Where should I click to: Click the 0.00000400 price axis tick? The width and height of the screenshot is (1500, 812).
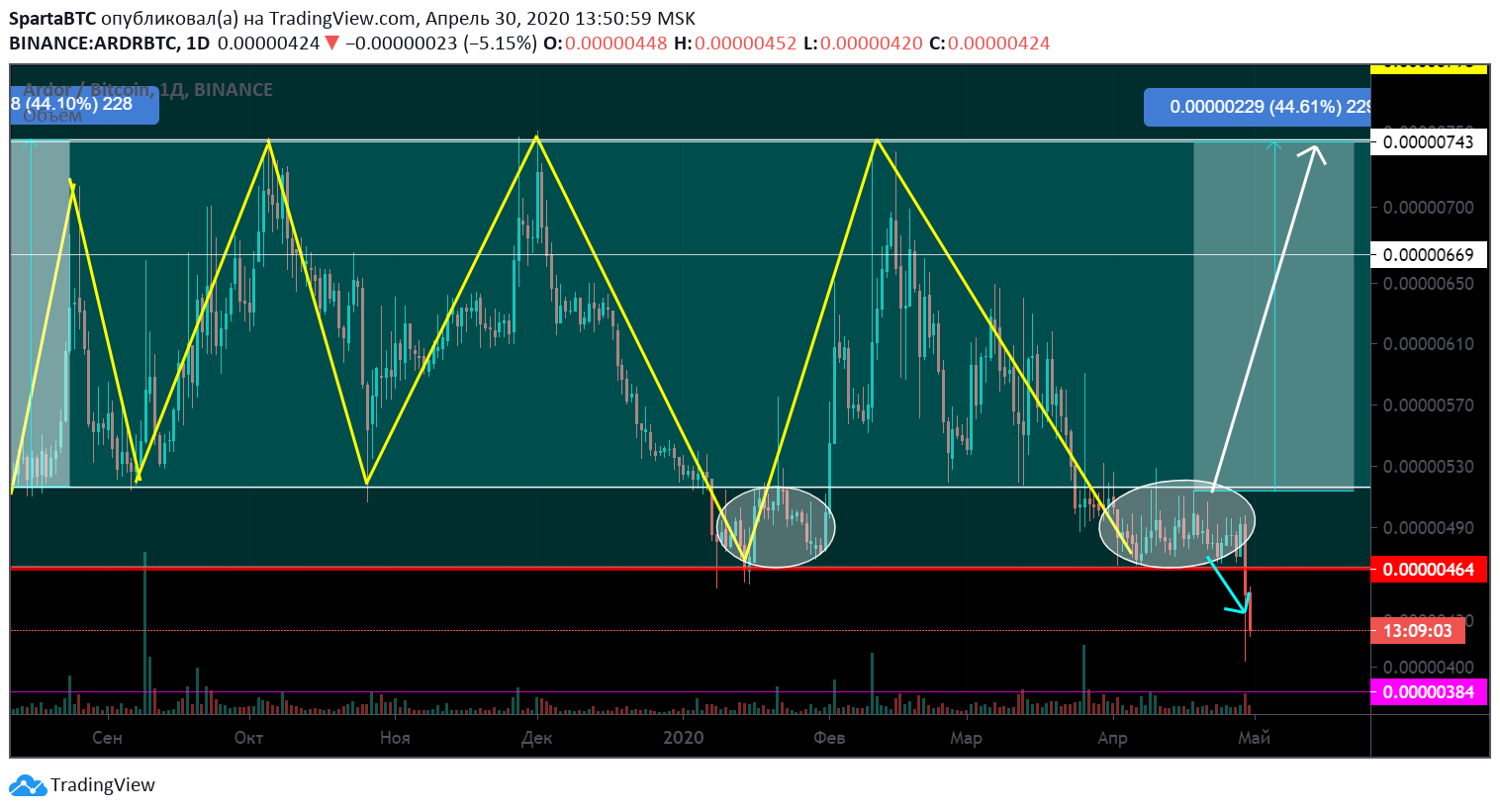(1429, 667)
